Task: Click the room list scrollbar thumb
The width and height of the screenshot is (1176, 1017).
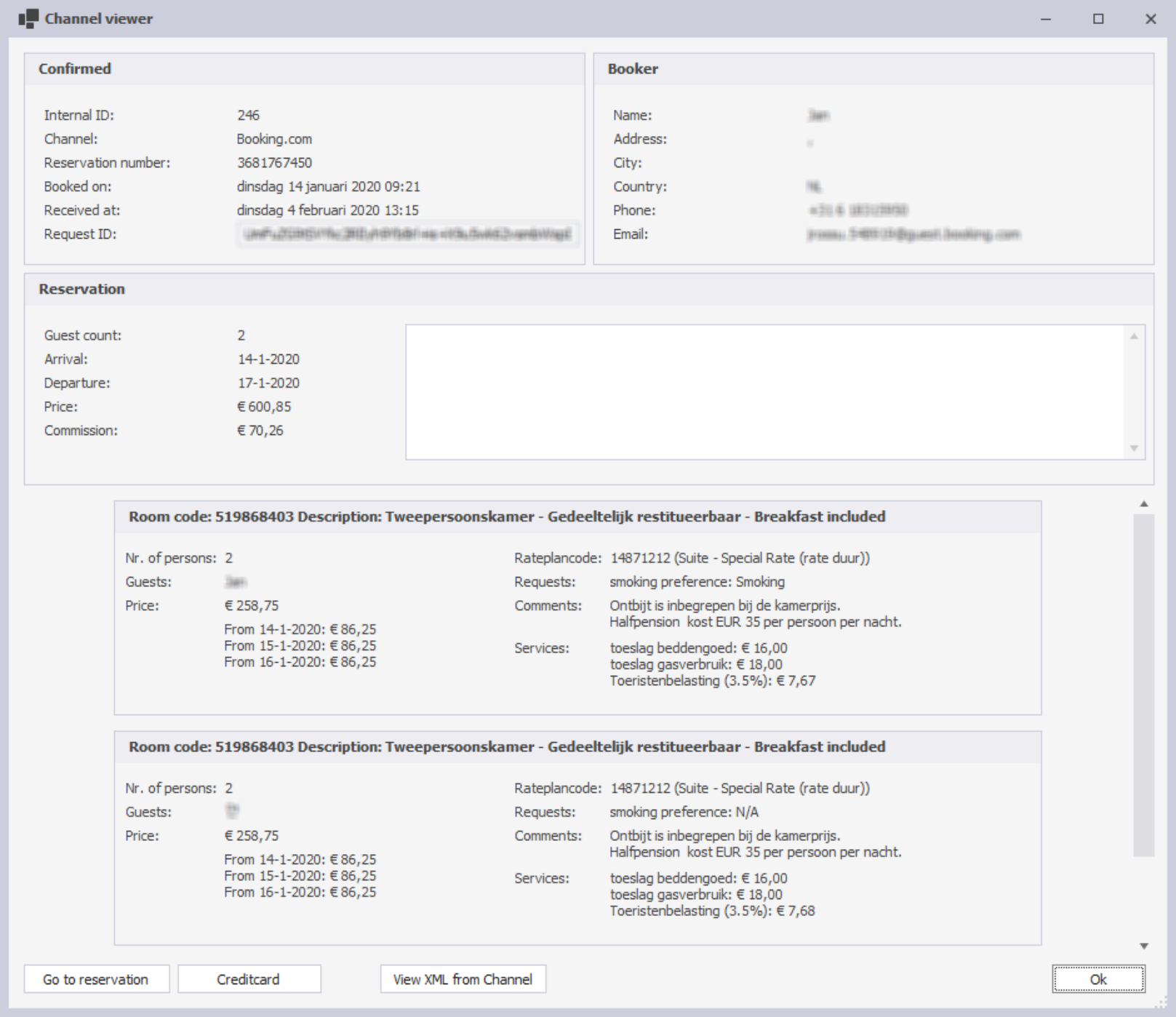Action: [x=1144, y=685]
